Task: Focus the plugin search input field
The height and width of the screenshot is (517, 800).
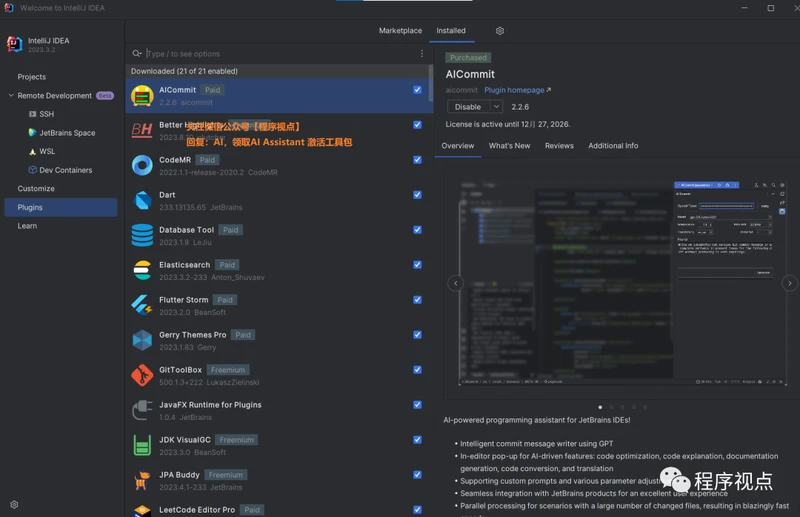Action: click(x=280, y=54)
